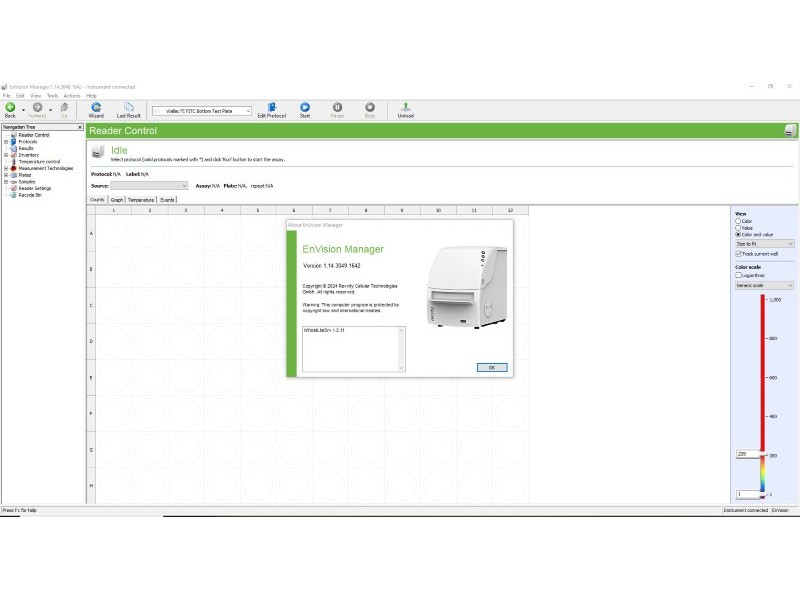Open Reader Settings in navigation tree
The image size is (800, 600).
pyautogui.click(x=35, y=188)
